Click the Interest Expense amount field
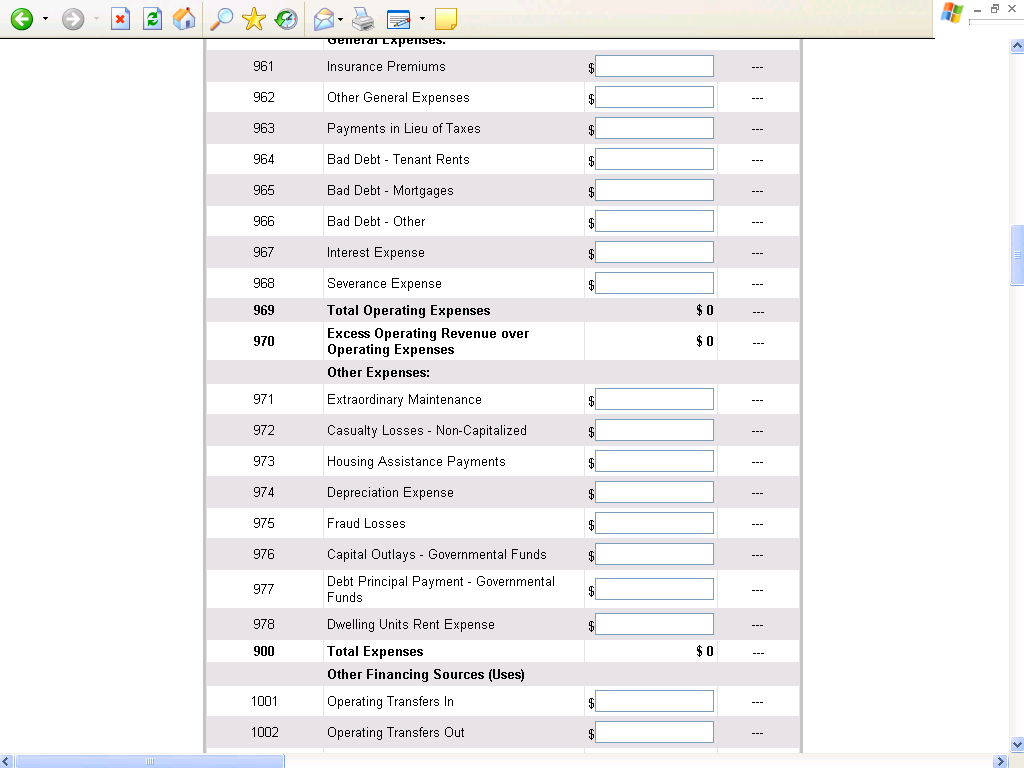The height and width of the screenshot is (768, 1024). click(654, 252)
